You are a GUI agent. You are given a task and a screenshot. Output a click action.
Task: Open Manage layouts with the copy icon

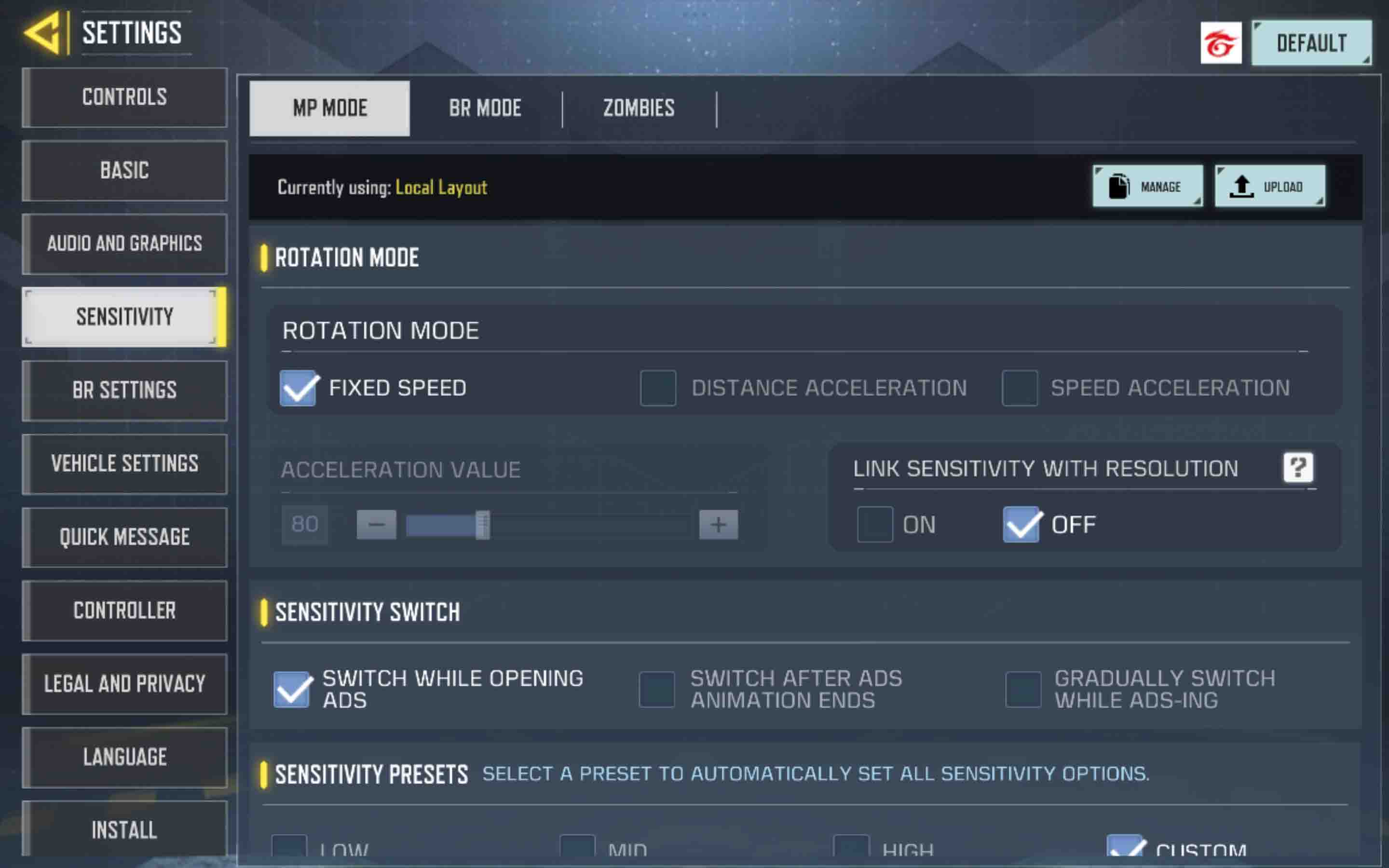[1147, 187]
